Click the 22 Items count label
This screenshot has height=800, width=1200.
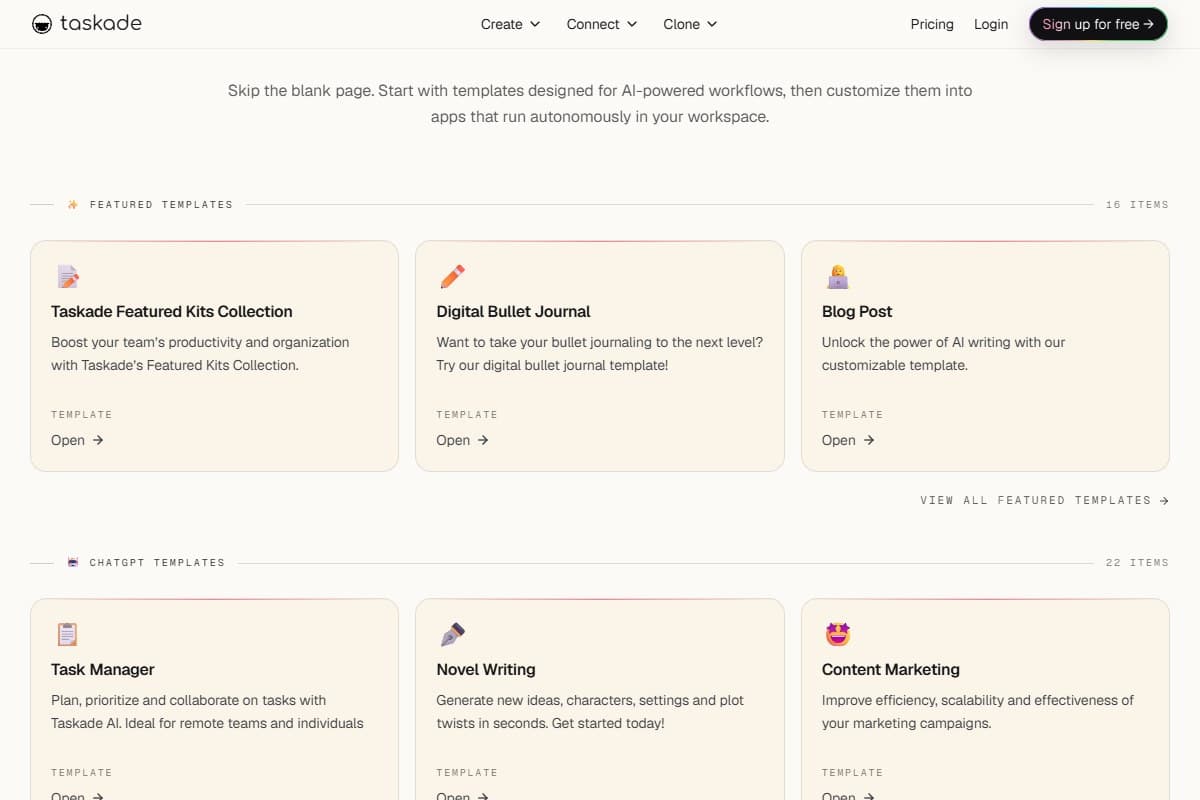1137,562
